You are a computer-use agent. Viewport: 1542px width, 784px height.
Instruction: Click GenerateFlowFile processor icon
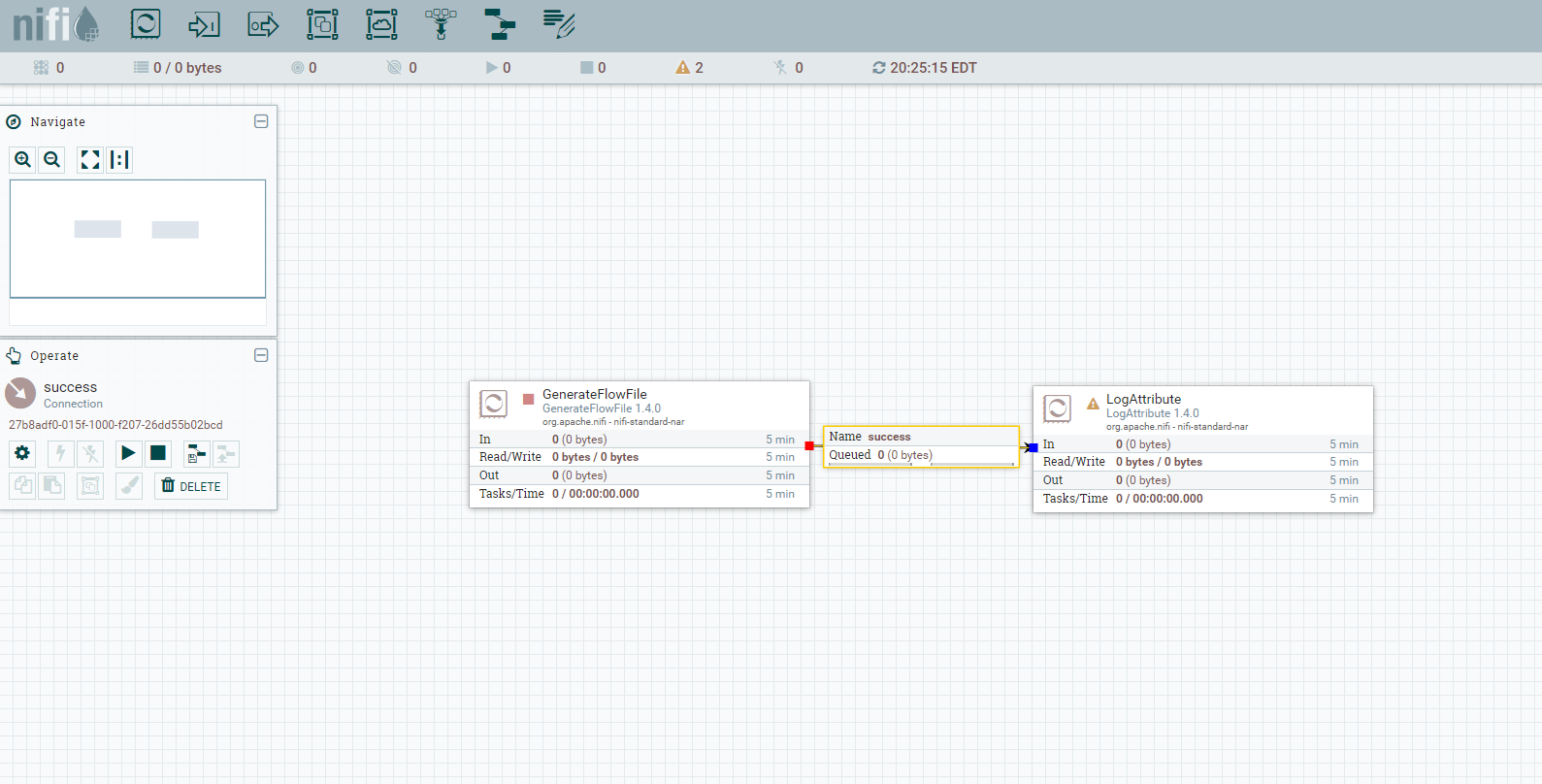[493, 404]
